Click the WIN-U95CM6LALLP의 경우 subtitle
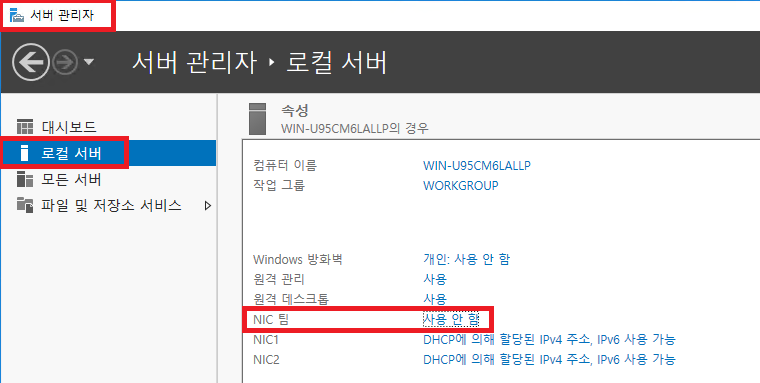This screenshot has width=760, height=383. click(x=355, y=128)
